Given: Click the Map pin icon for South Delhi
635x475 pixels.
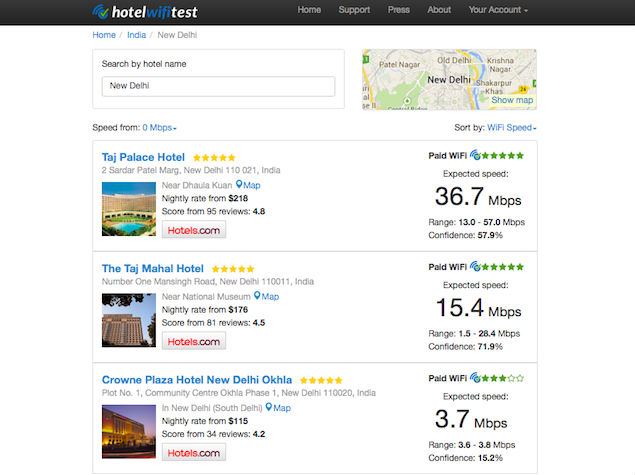Looking at the screenshot, I should click(x=268, y=407).
